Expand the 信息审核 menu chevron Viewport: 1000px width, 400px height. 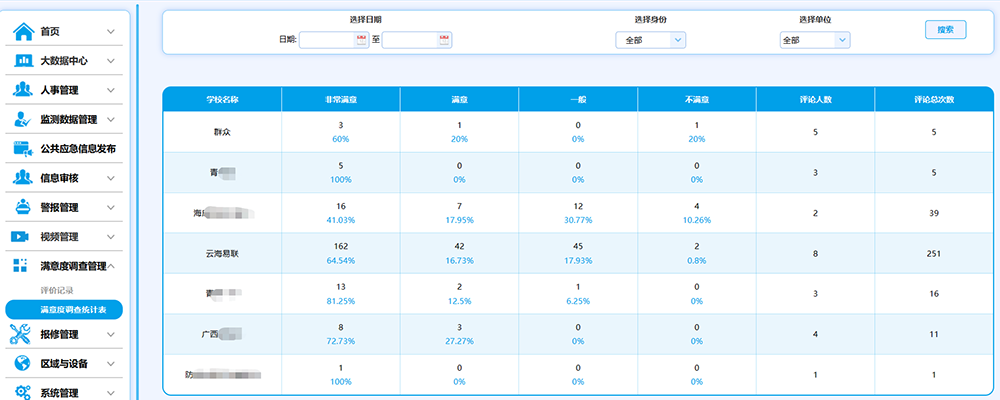111,178
